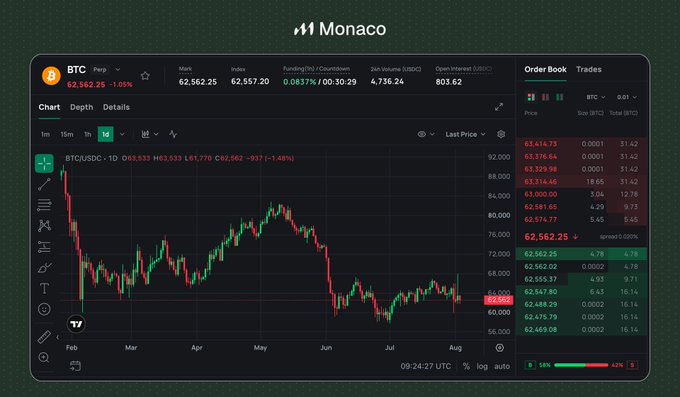Click the mid price 62,562.25 in order book

click(x=546, y=236)
